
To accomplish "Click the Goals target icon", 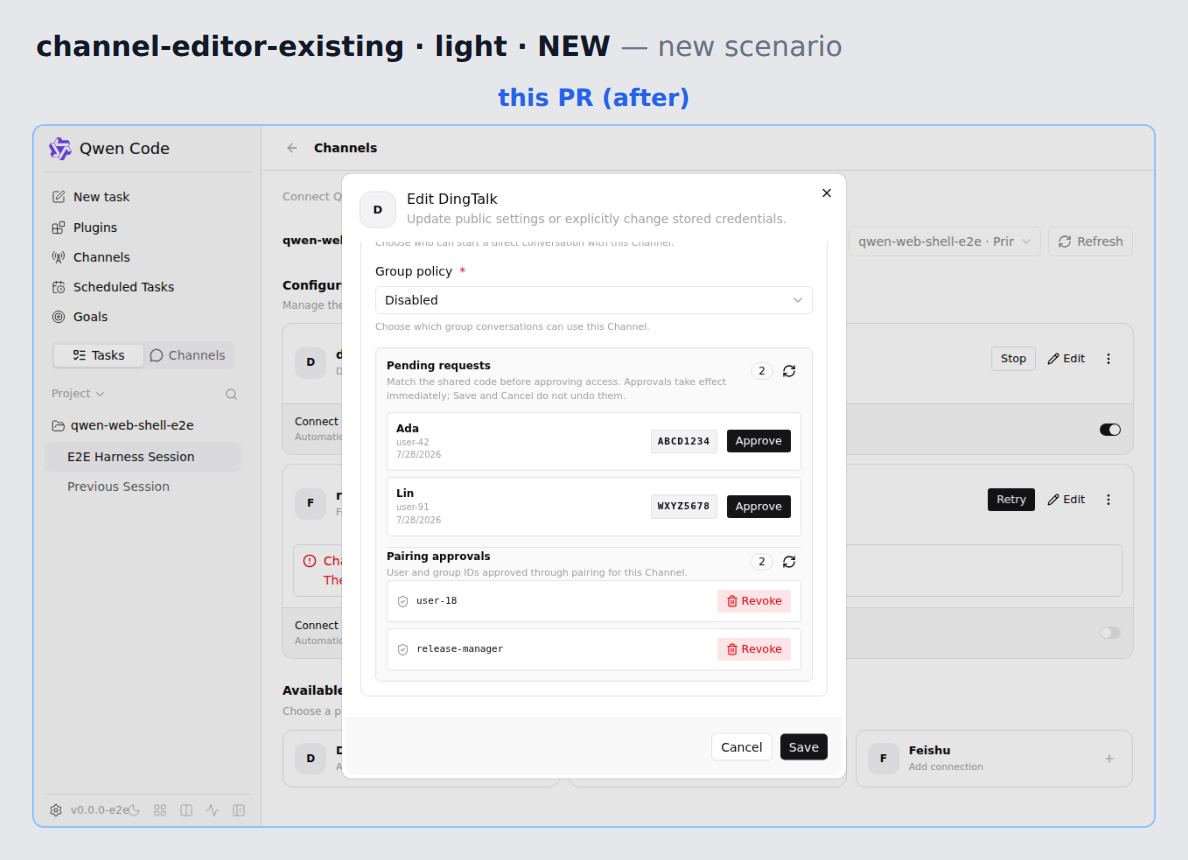I will pyautogui.click(x=58, y=317).
